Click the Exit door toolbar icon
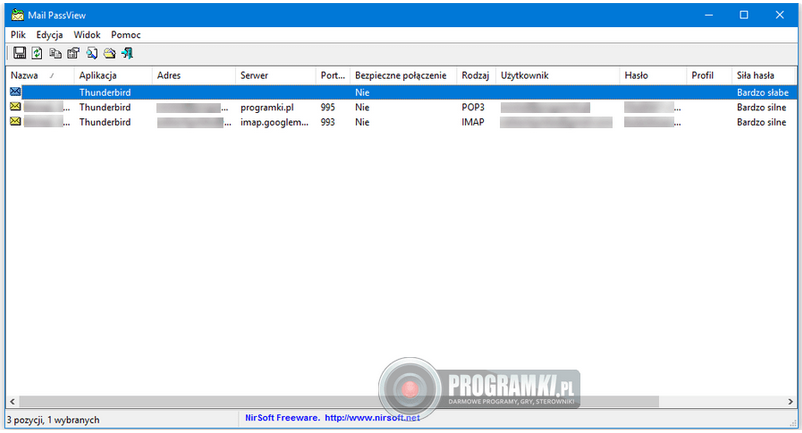The image size is (802, 433). (x=127, y=53)
